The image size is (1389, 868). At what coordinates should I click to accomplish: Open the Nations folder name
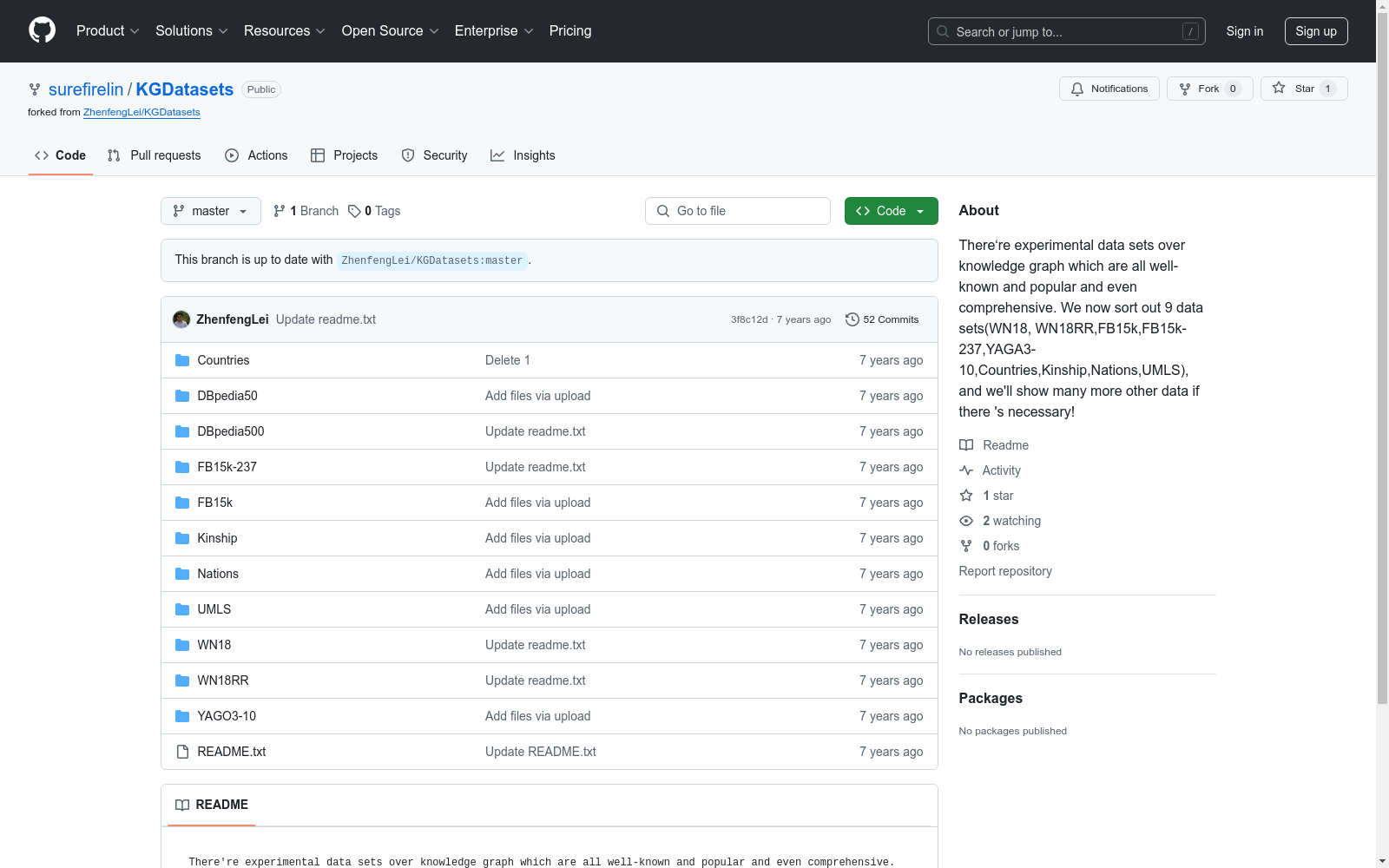coord(218,574)
